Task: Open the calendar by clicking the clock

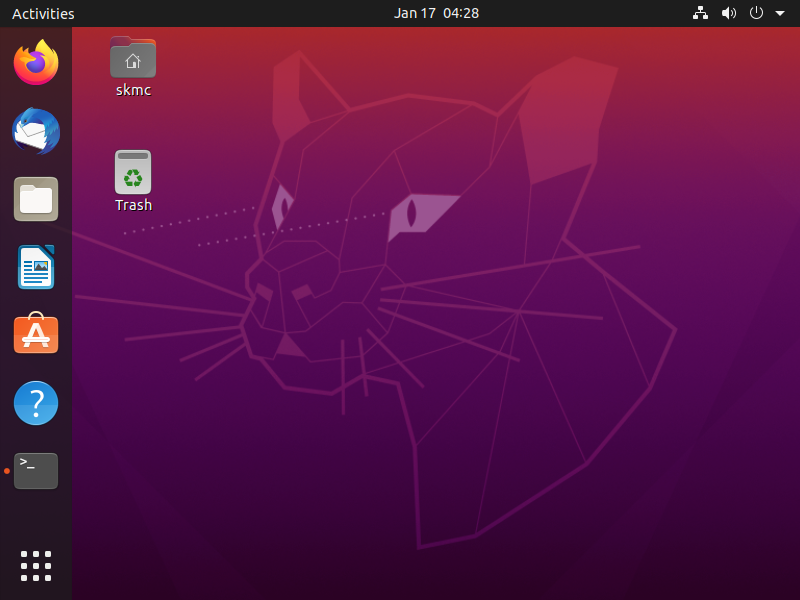Action: pyautogui.click(x=437, y=13)
